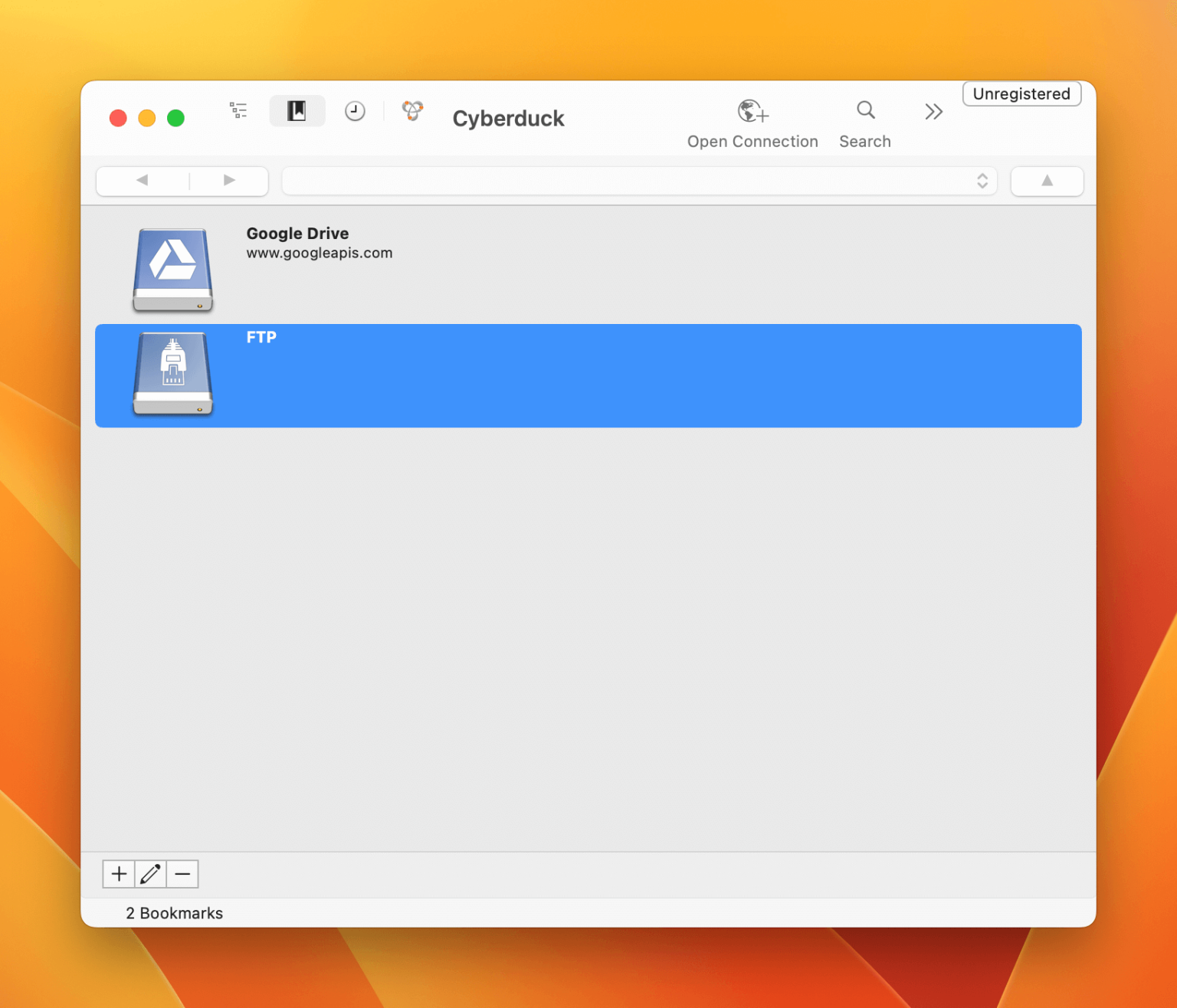Select the Bookmarks view icon

point(297,111)
